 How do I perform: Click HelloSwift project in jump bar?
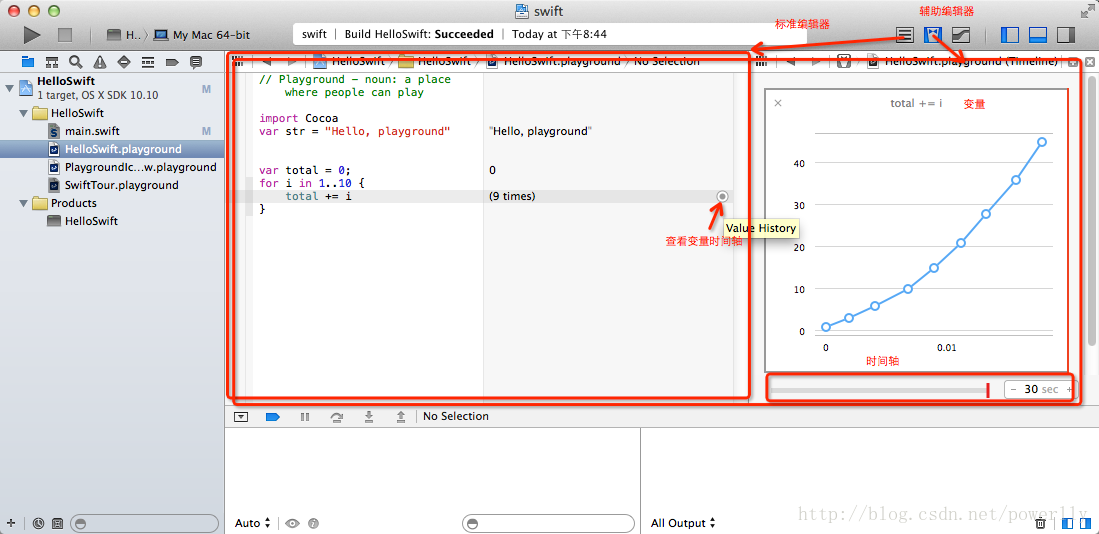[x=349, y=62]
